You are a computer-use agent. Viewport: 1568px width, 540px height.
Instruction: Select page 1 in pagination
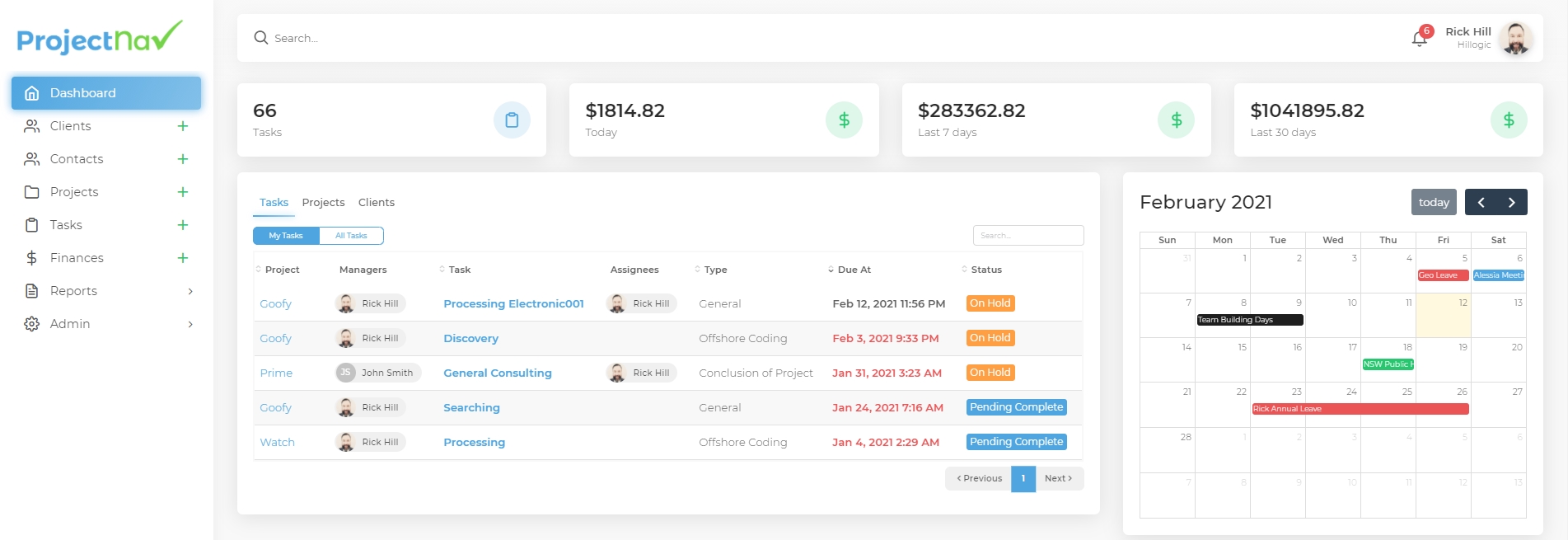[x=1023, y=478]
